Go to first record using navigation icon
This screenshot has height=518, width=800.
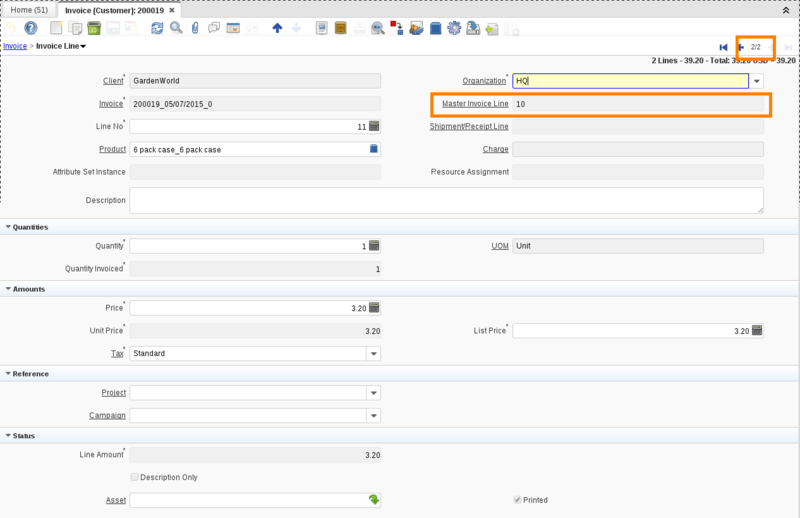pos(723,47)
